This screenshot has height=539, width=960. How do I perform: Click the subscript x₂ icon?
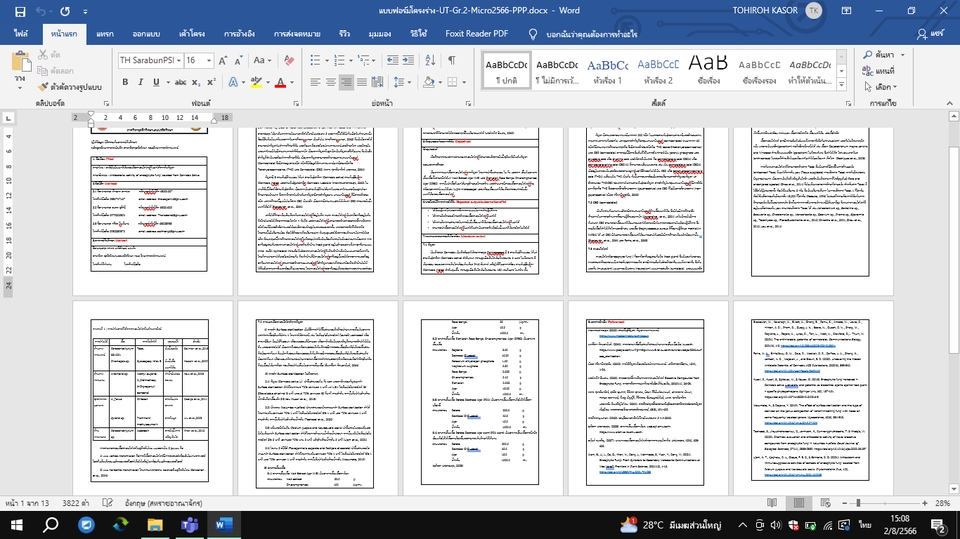(195, 82)
